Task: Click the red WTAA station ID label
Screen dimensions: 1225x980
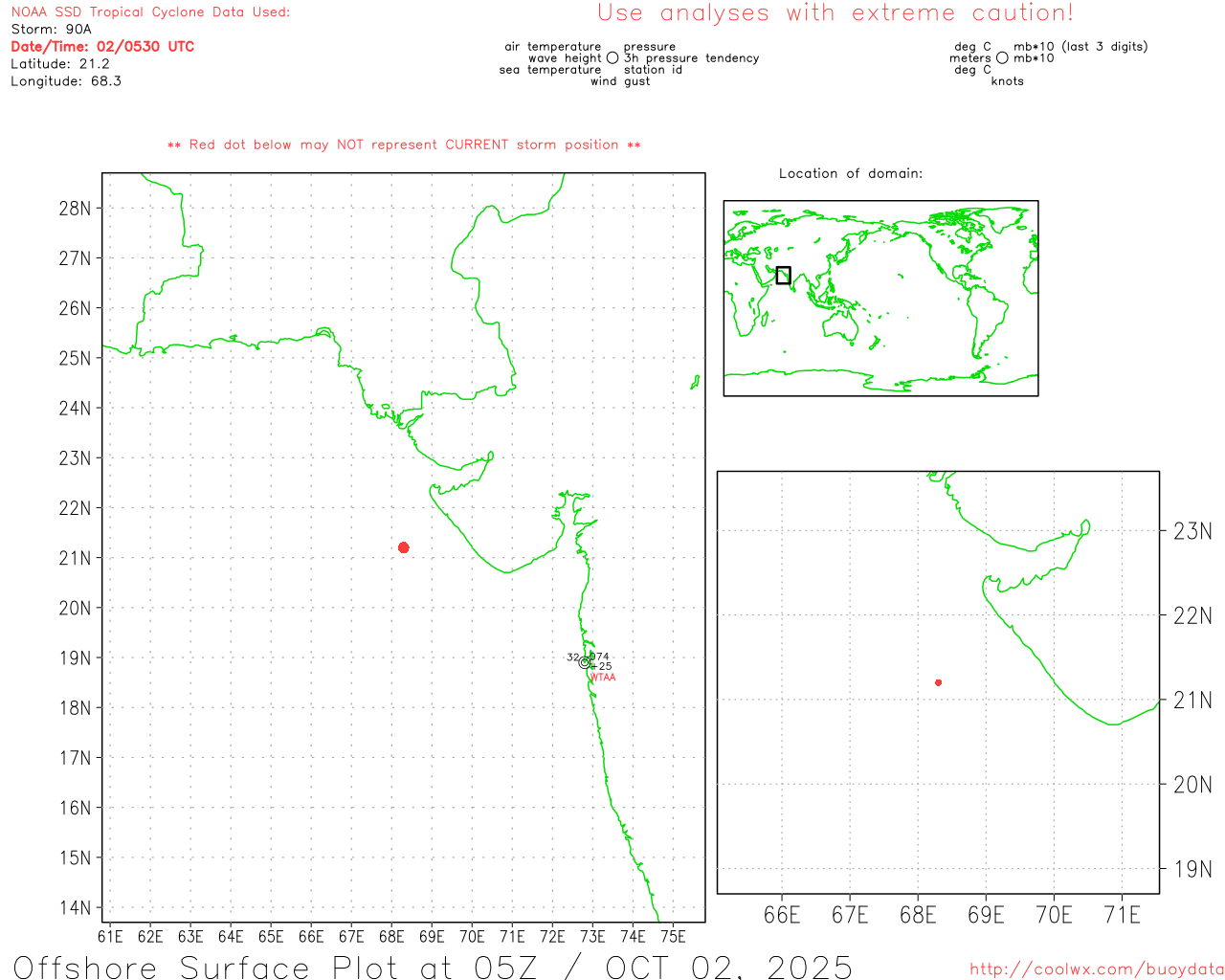Action: pyautogui.click(x=603, y=678)
